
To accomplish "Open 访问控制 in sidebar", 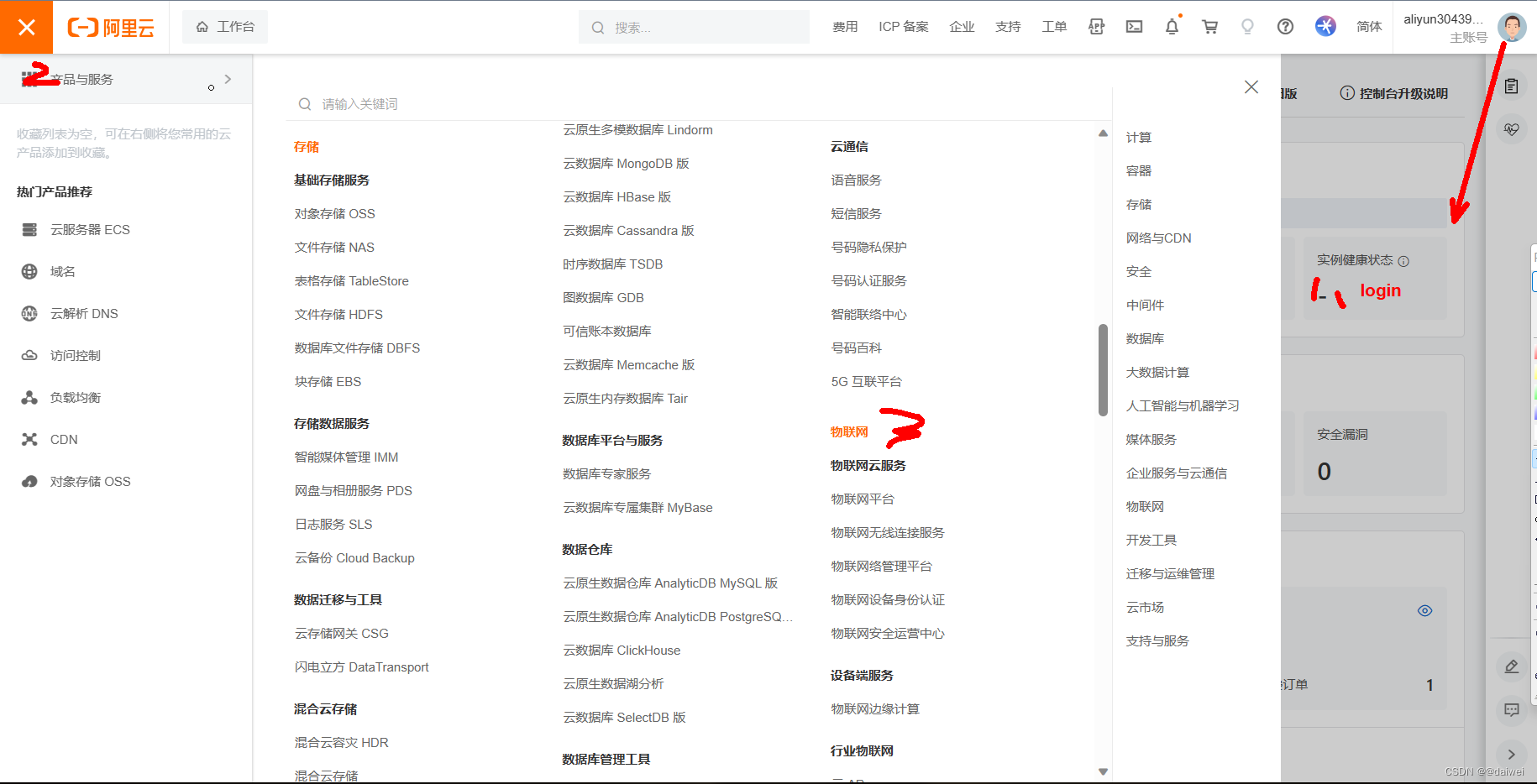I will point(76,356).
